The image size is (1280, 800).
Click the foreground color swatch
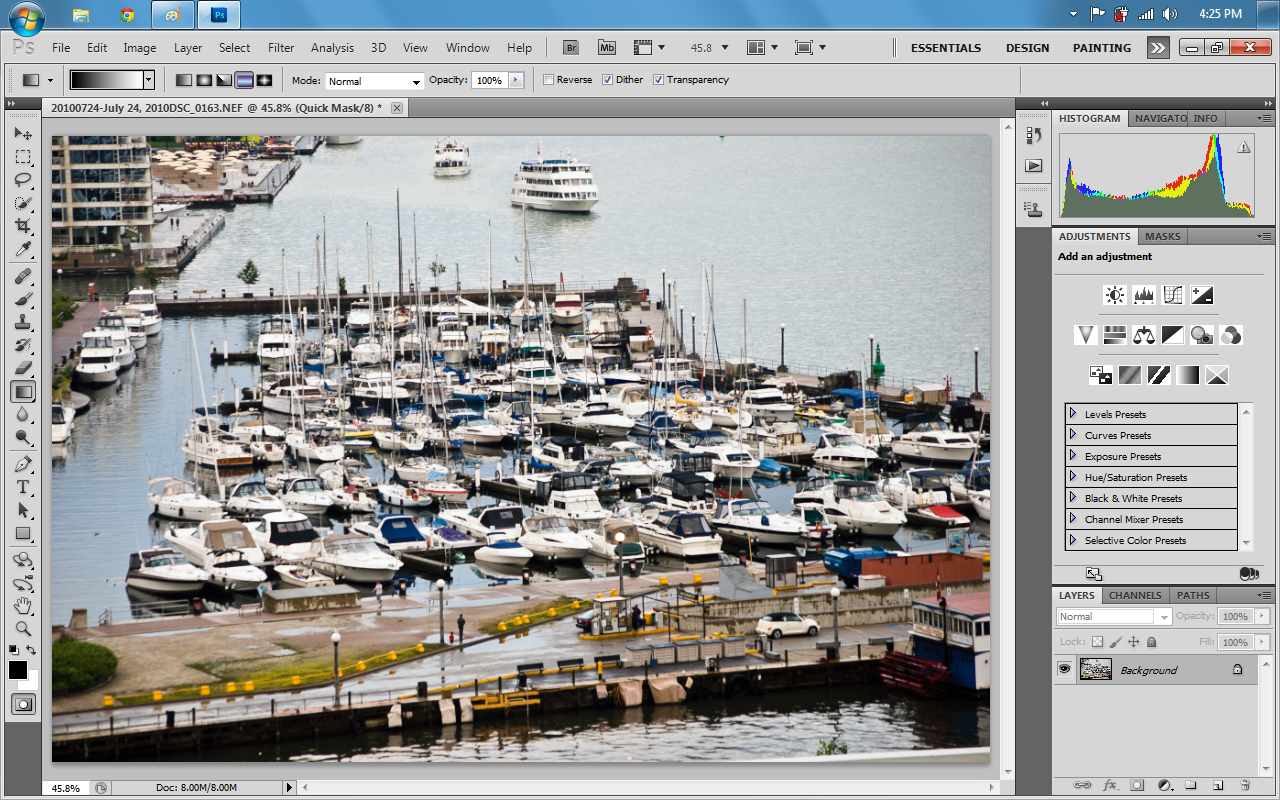coord(18,670)
